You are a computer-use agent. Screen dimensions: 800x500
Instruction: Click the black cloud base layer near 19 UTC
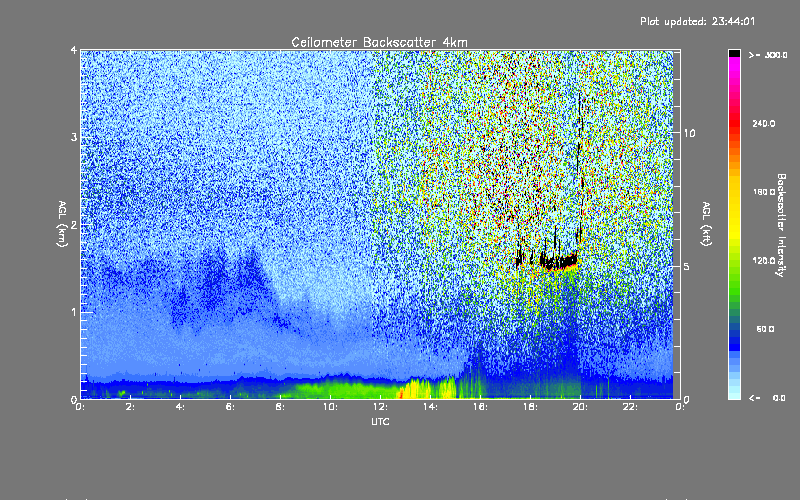pyautogui.click(x=557, y=262)
